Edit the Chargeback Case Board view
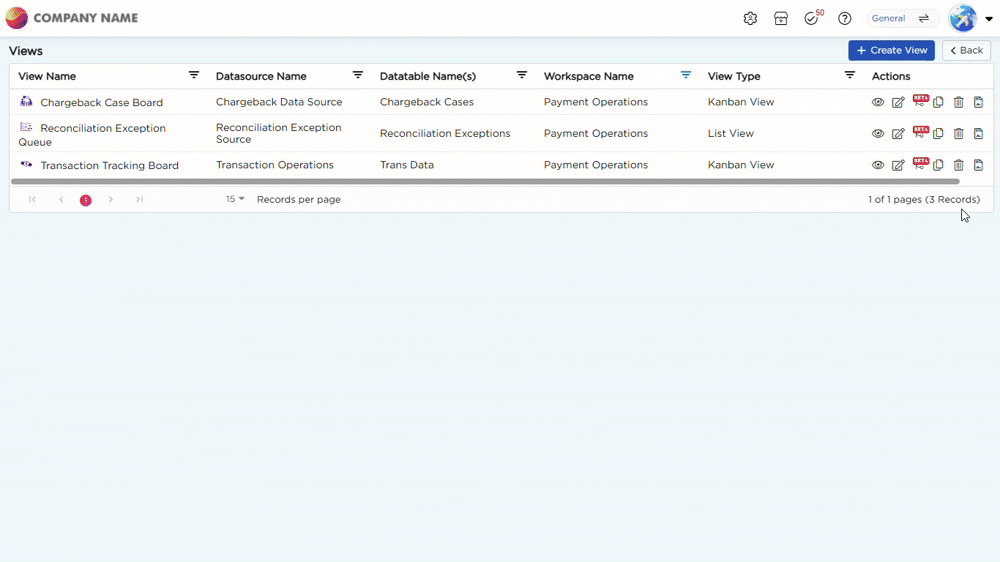Viewport: 1000px width, 562px height. (x=898, y=102)
